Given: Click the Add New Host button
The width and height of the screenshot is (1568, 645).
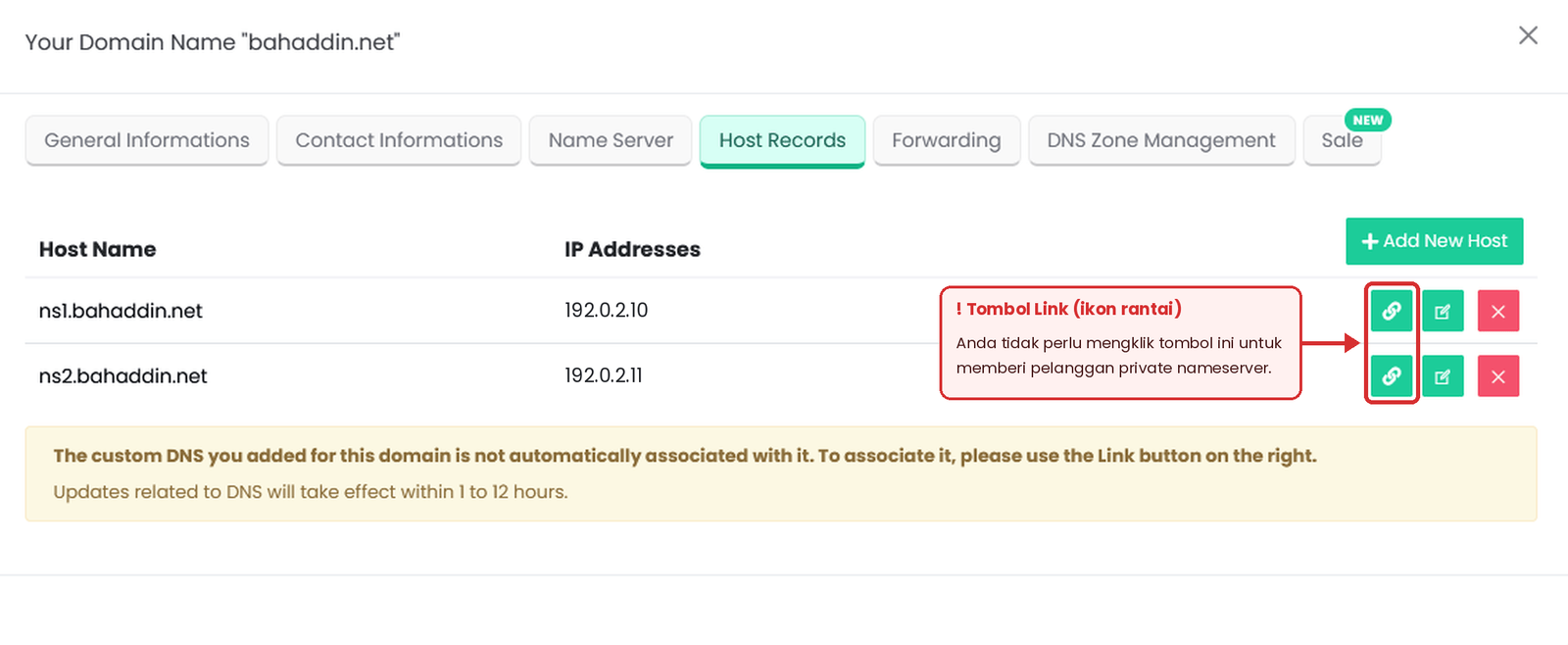Looking at the screenshot, I should tap(1434, 241).
